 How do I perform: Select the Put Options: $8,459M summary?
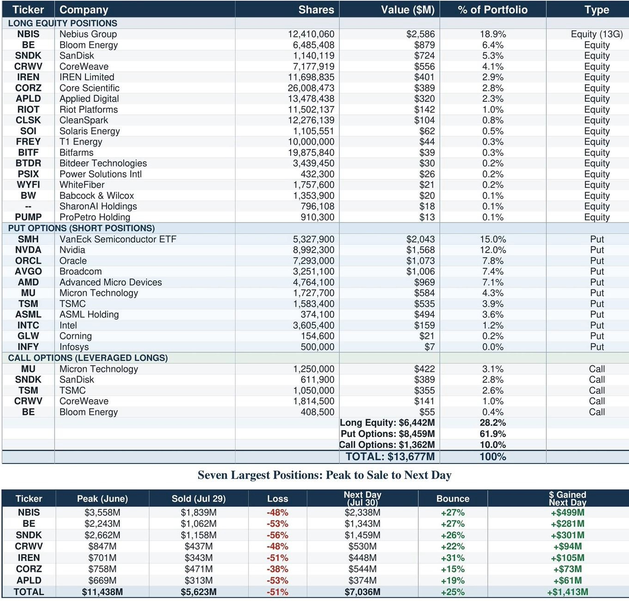pos(388,434)
